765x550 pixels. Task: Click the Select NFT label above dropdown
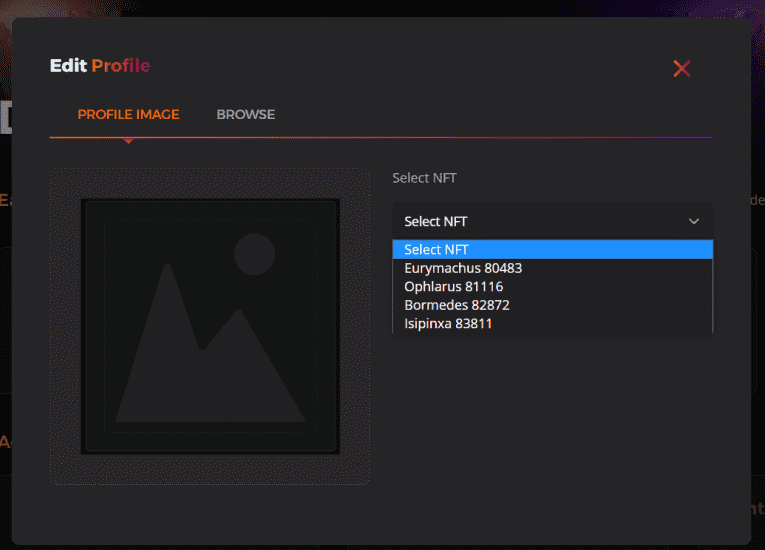point(424,178)
